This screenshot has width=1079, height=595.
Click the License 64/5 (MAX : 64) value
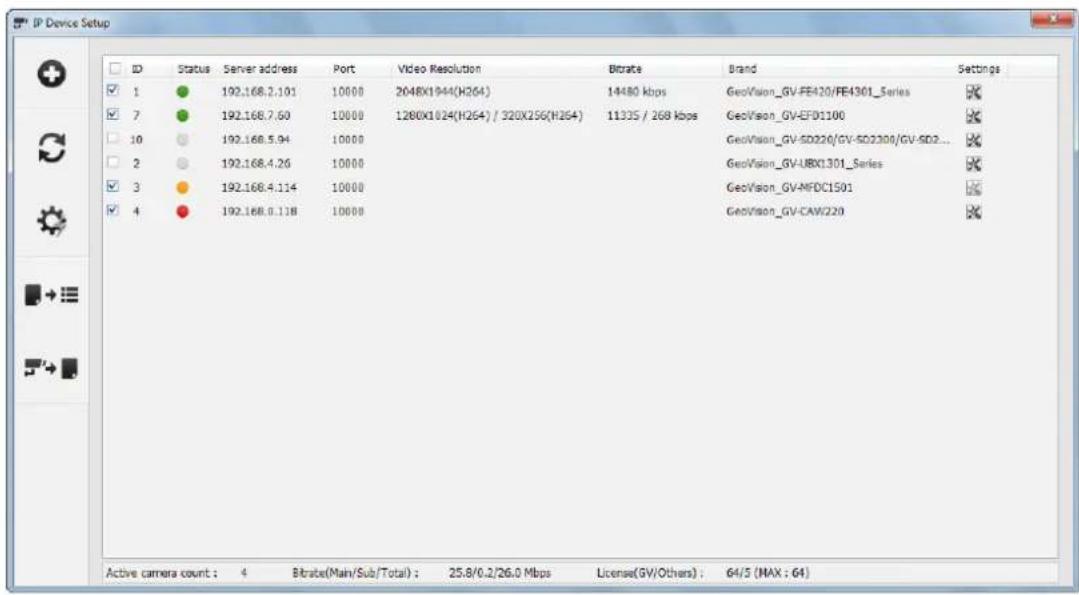(x=768, y=573)
